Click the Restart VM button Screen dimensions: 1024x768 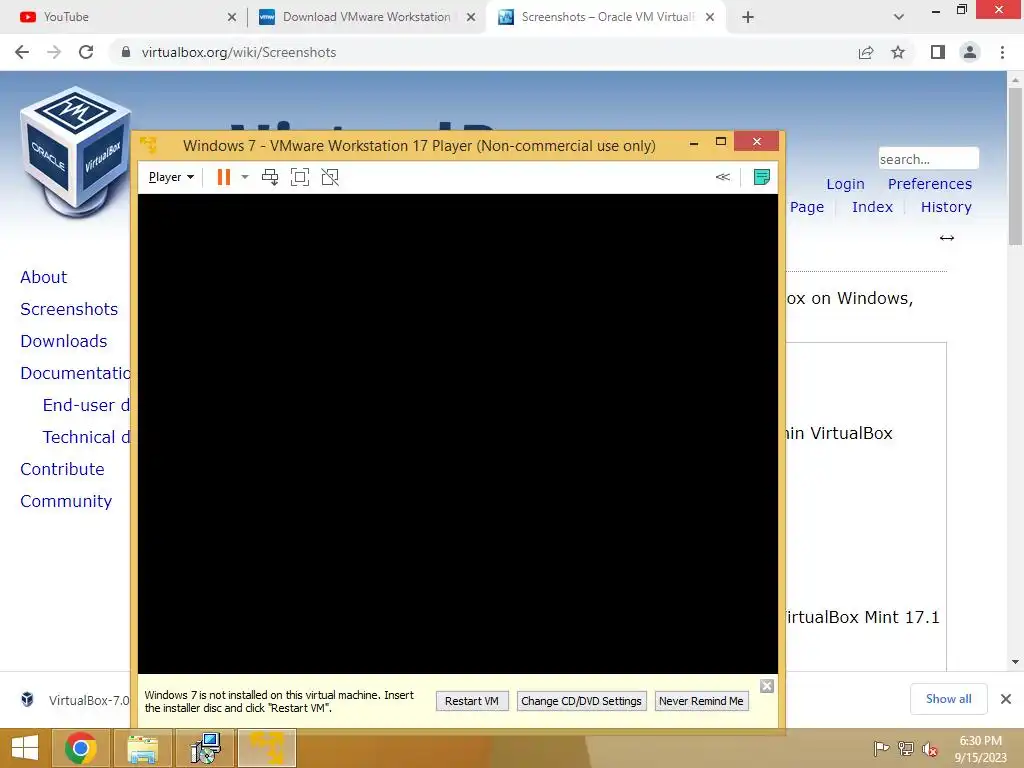(472, 701)
